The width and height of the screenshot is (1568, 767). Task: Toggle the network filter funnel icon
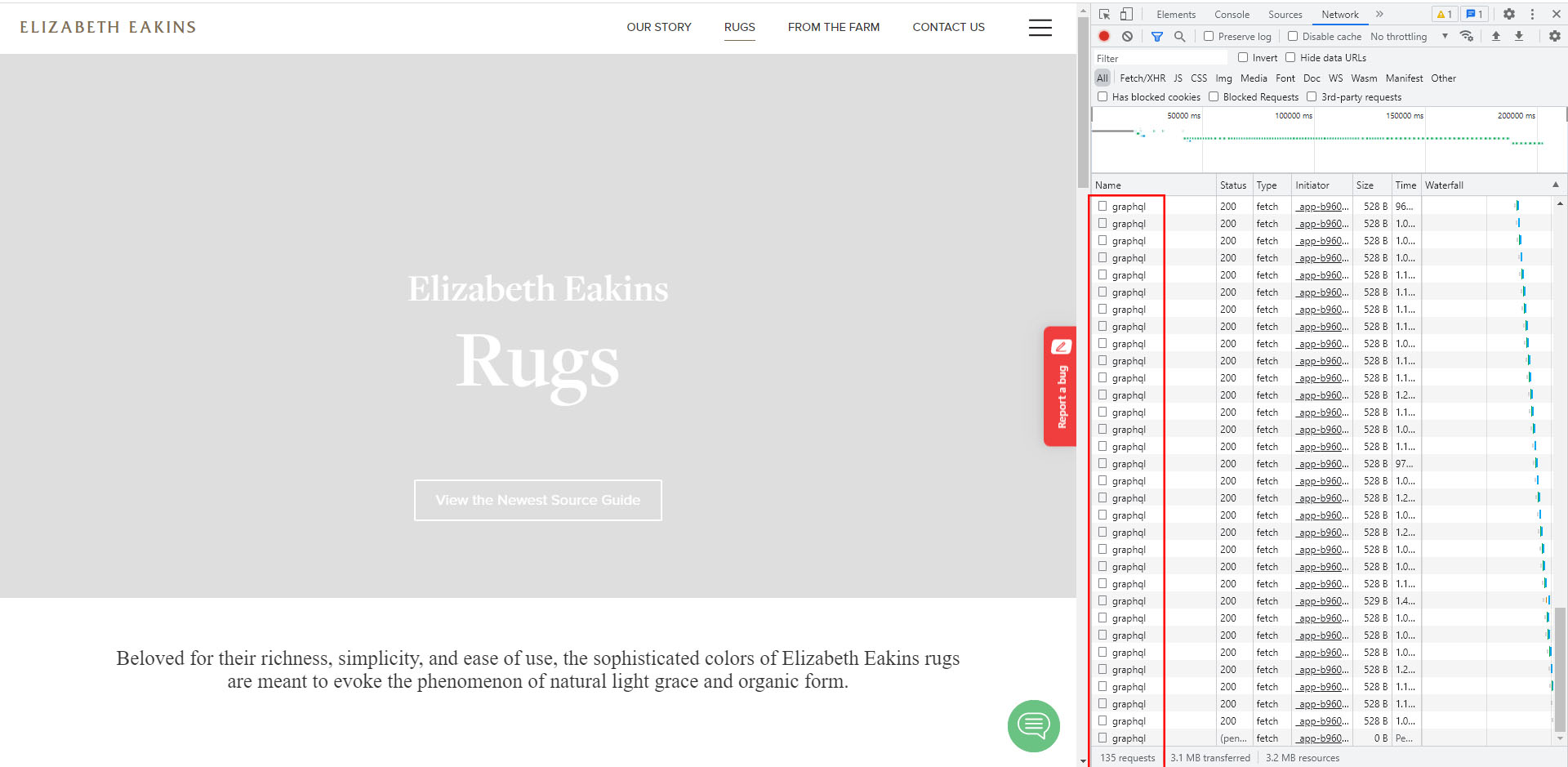click(1157, 36)
